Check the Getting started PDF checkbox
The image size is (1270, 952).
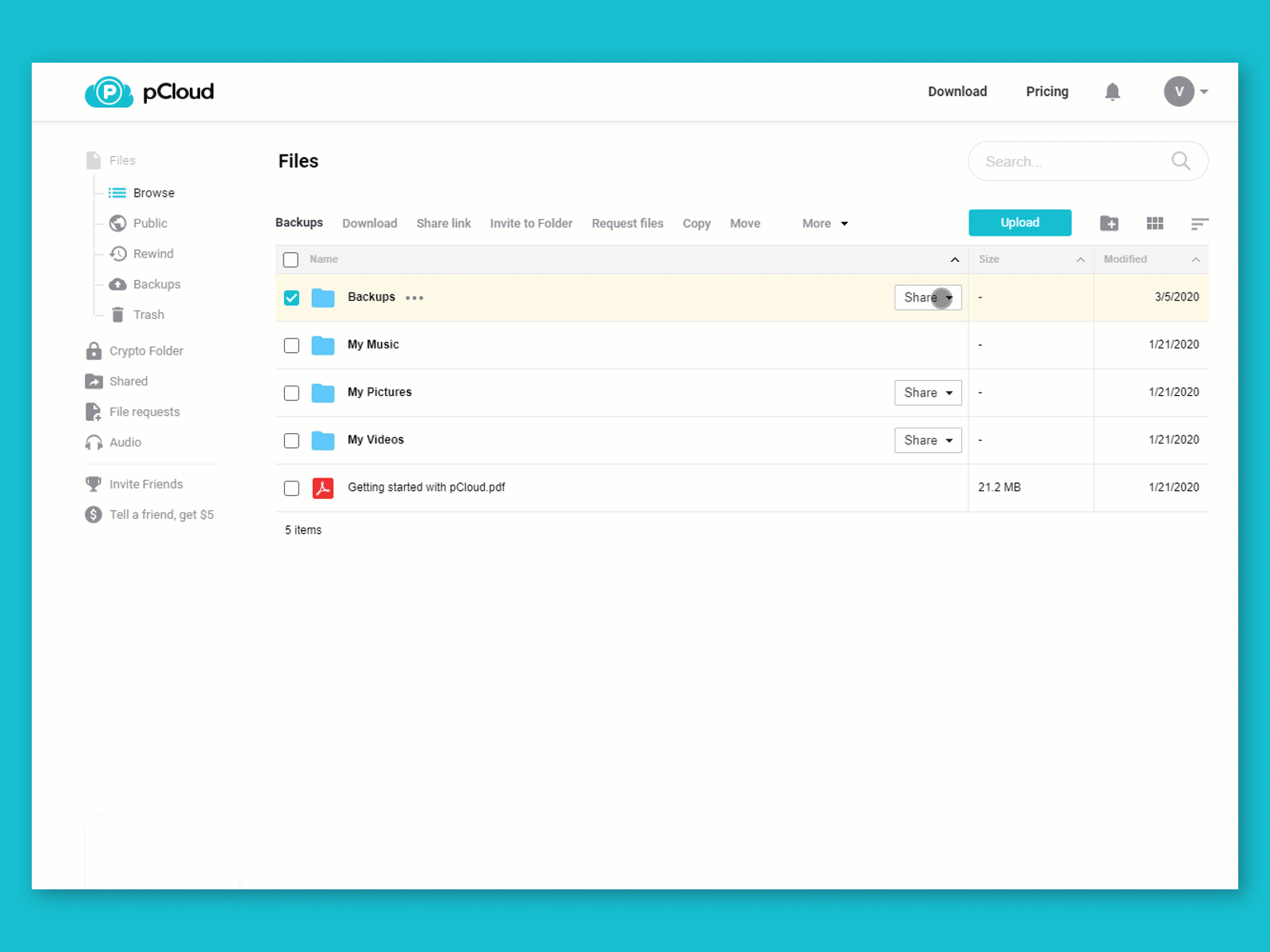tap(291, 488)
